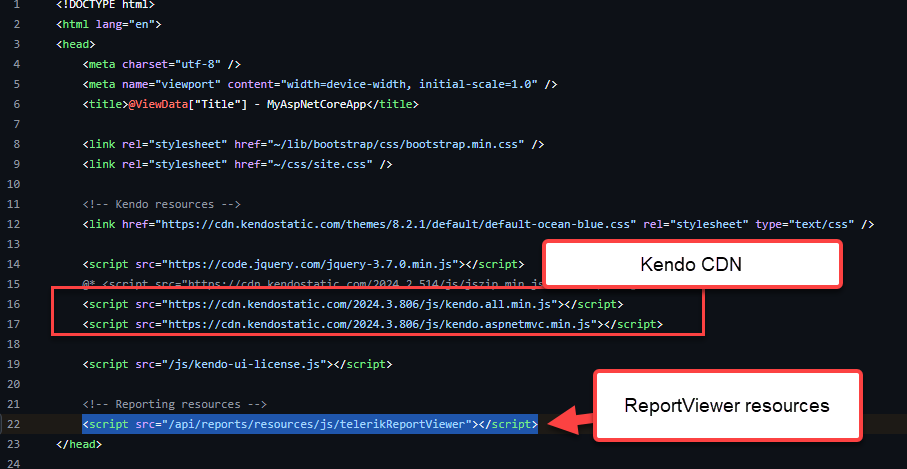Click line number 13 in the gutter

[x=14, y=244]
